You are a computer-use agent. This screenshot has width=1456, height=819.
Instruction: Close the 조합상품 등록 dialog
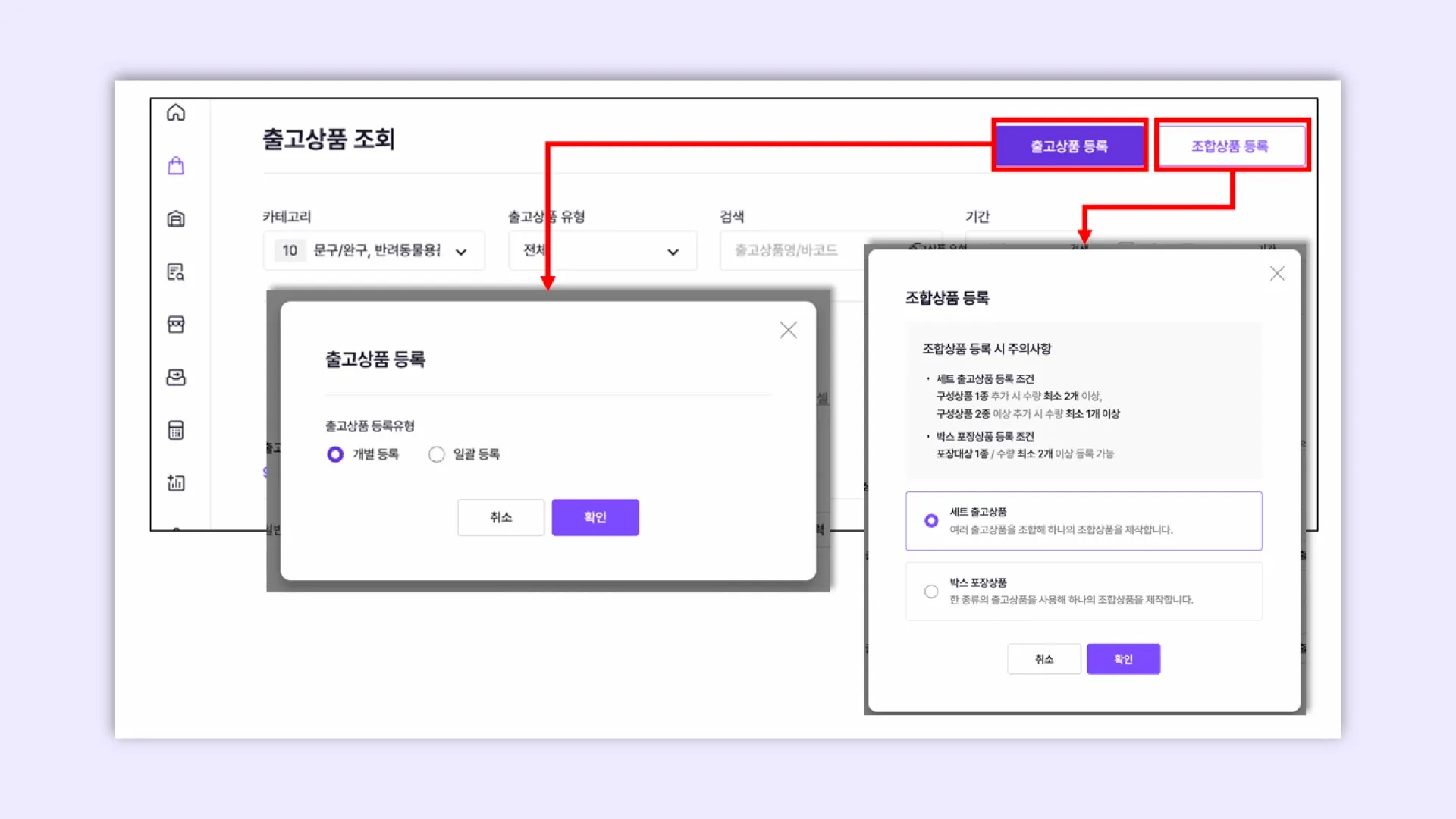(1277, 274)
